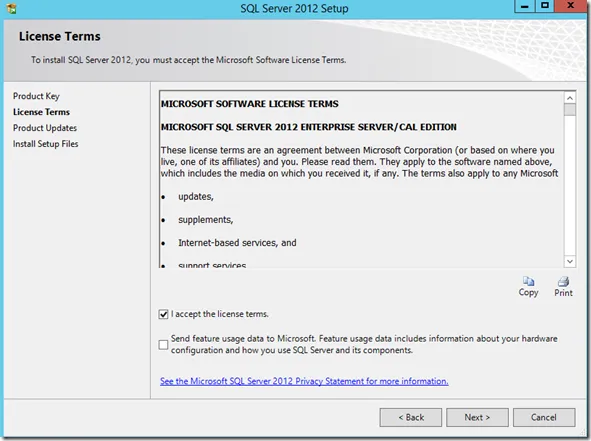Click the scroll down arrow of license text

tap(570, 261)
